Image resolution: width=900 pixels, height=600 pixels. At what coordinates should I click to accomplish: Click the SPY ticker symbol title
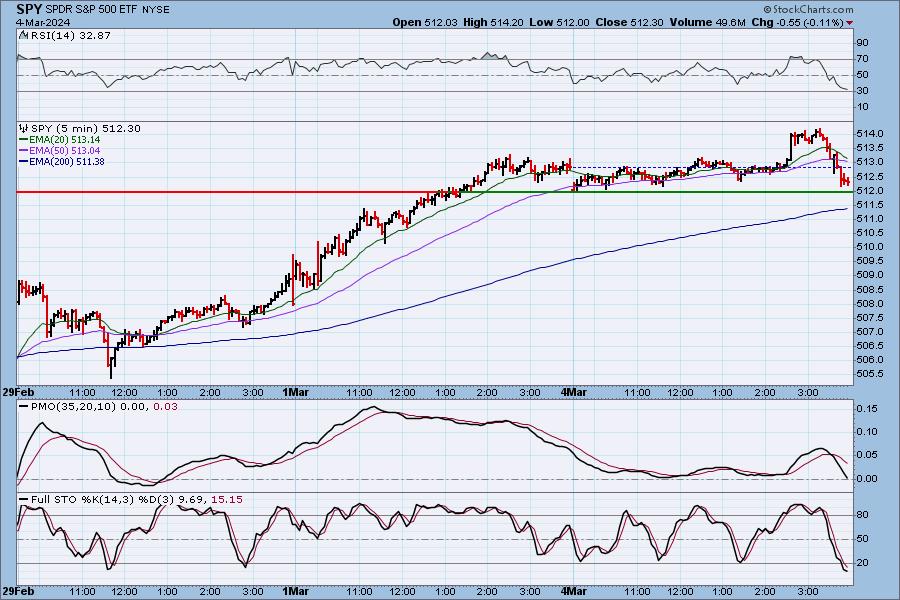pos(29,9)
